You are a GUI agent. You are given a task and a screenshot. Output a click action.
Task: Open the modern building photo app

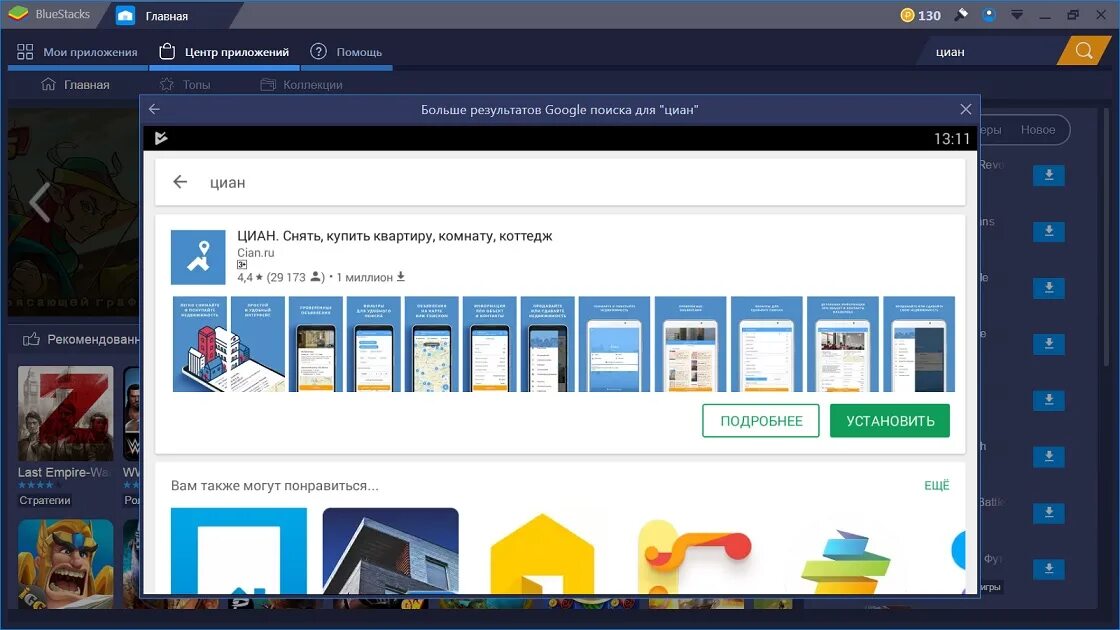point(391,551)
